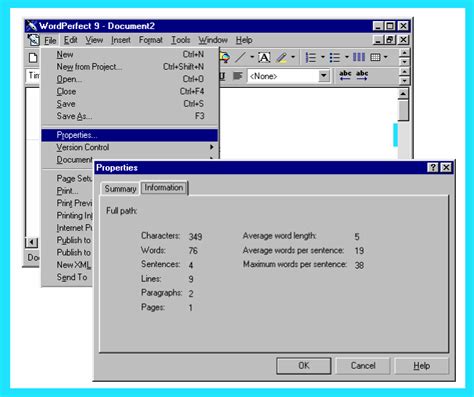This screenshot has width=474, height=397.
Task: Click the Text Box icon
Action: tap(264, 57)
